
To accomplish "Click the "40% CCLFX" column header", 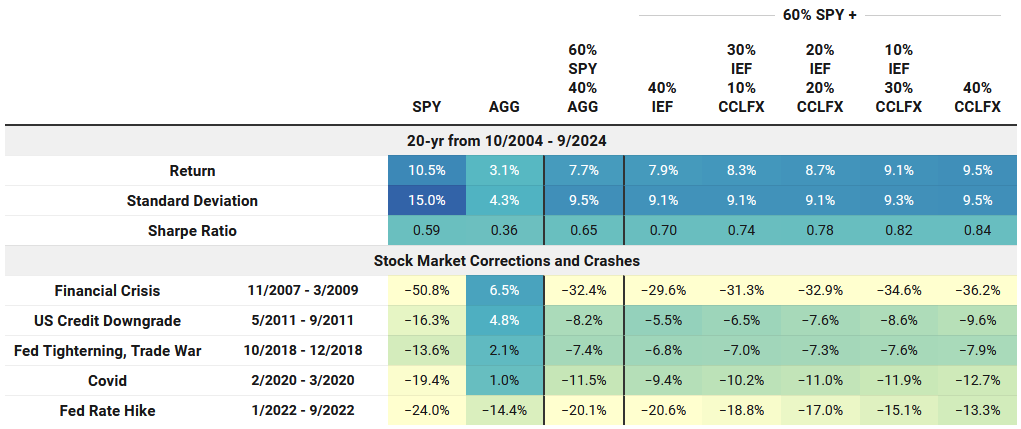I will click(977, 96).
